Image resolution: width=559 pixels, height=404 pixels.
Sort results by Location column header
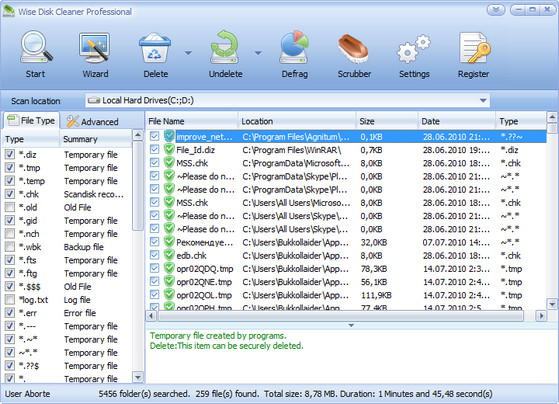(297, 121)
